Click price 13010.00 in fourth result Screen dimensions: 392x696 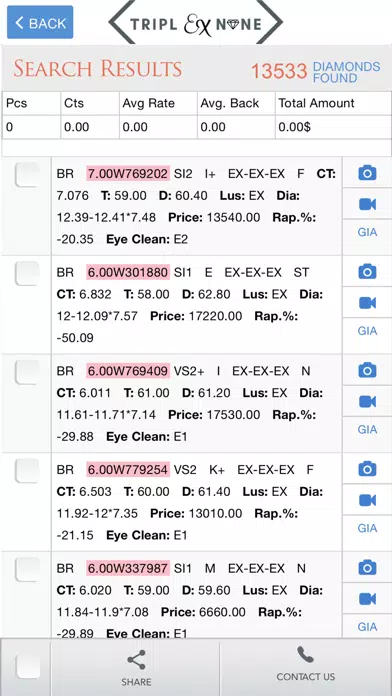(215, 514)
